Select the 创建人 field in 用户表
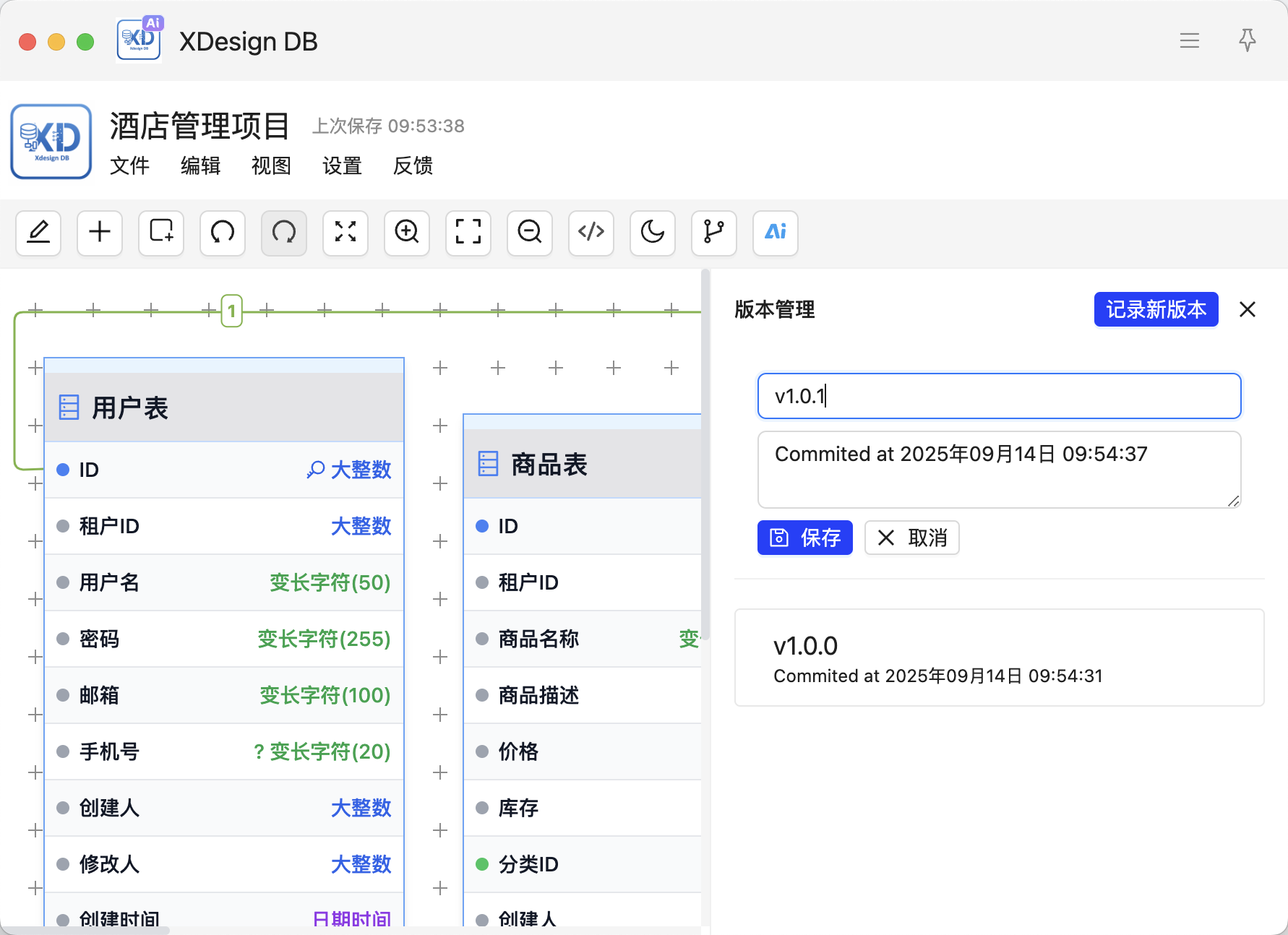The height and width of the screenshot is (935, 1288). [224, 808]
